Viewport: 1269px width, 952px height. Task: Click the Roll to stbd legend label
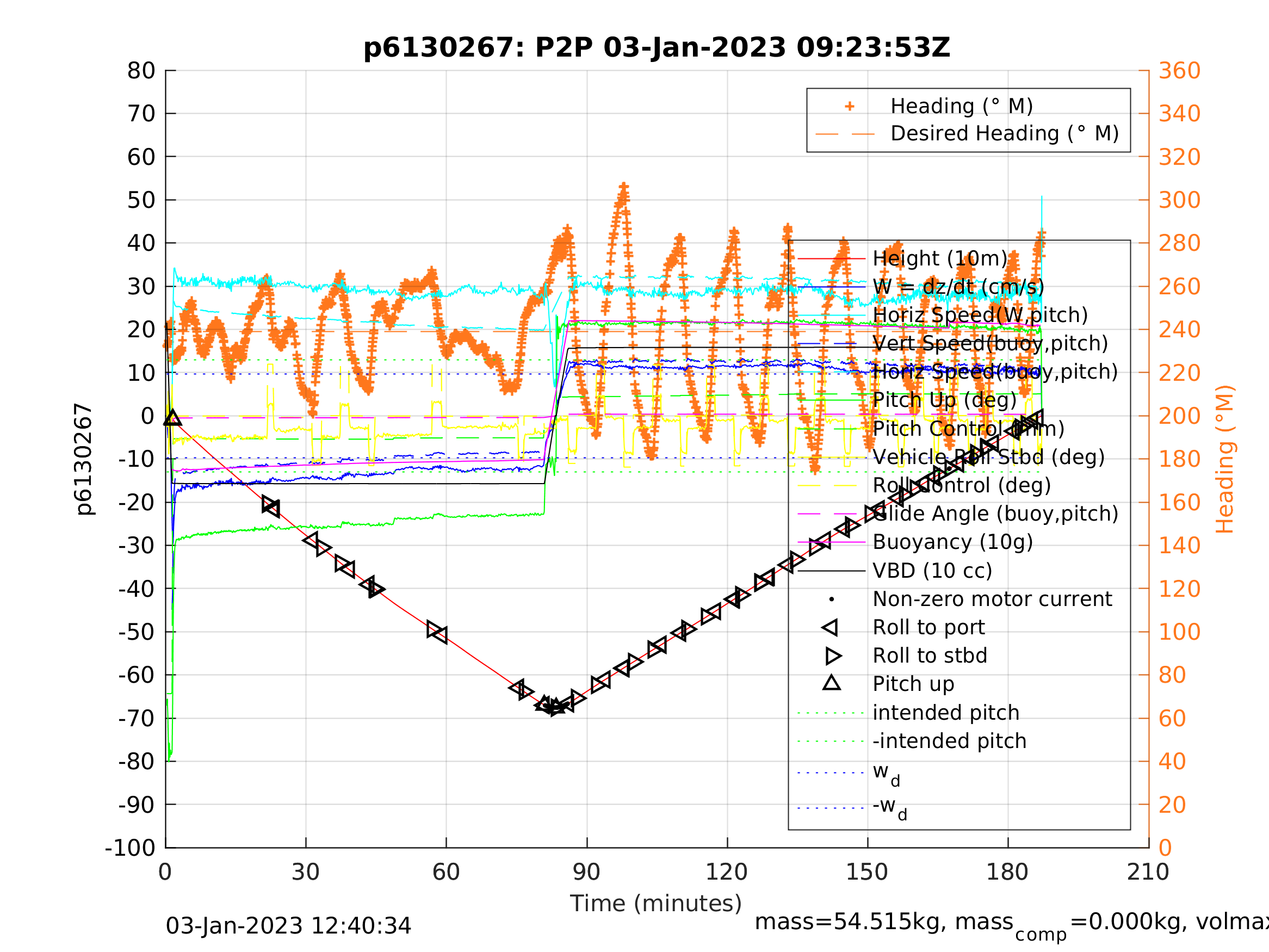(930, 656)
